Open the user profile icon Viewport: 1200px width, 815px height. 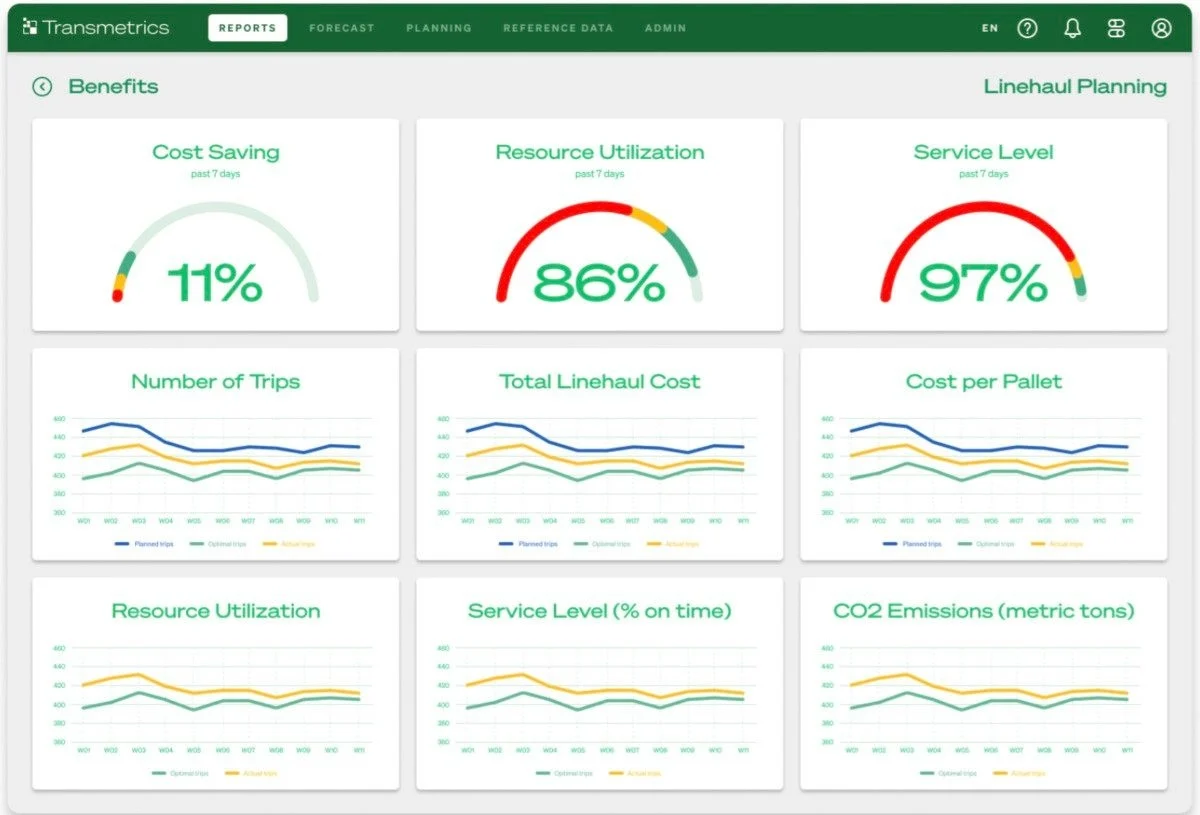click(x=1161, y=28)
